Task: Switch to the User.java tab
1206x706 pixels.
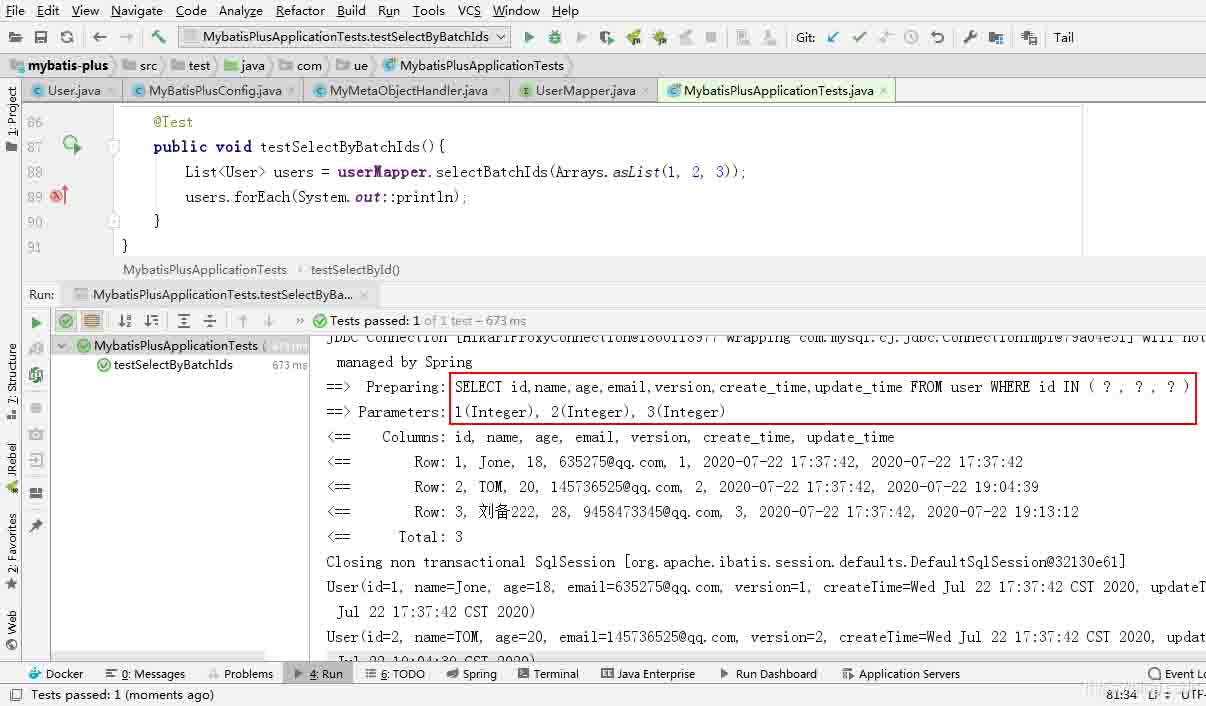Action: (x=74, y=90)
